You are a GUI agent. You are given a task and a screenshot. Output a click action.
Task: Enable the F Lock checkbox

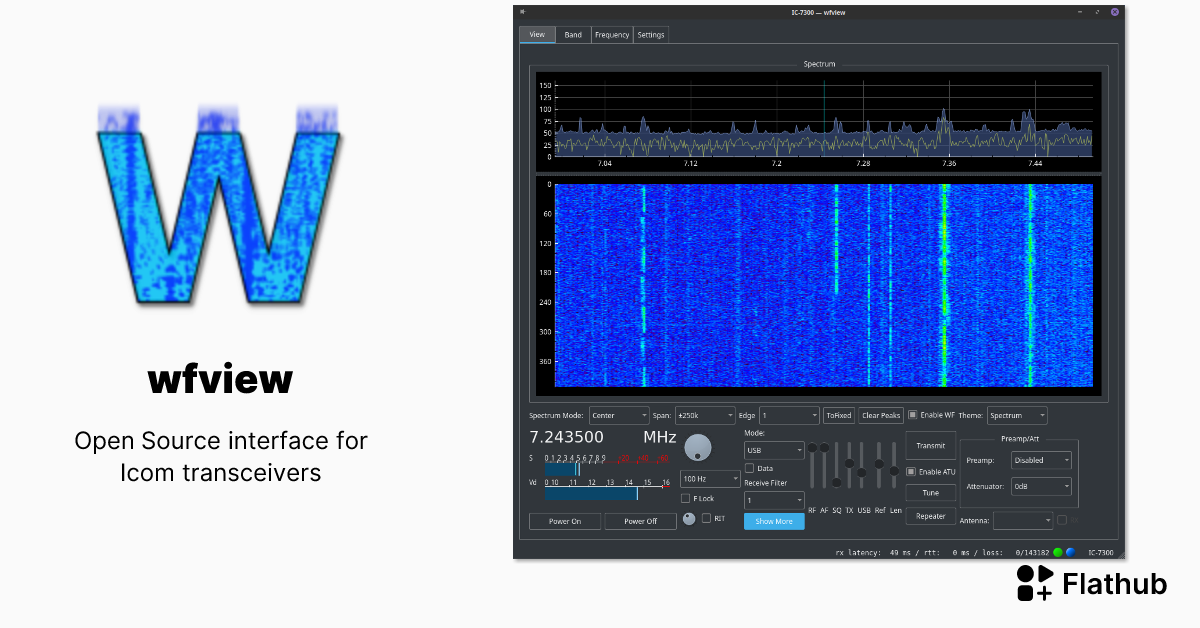point(685,498)
